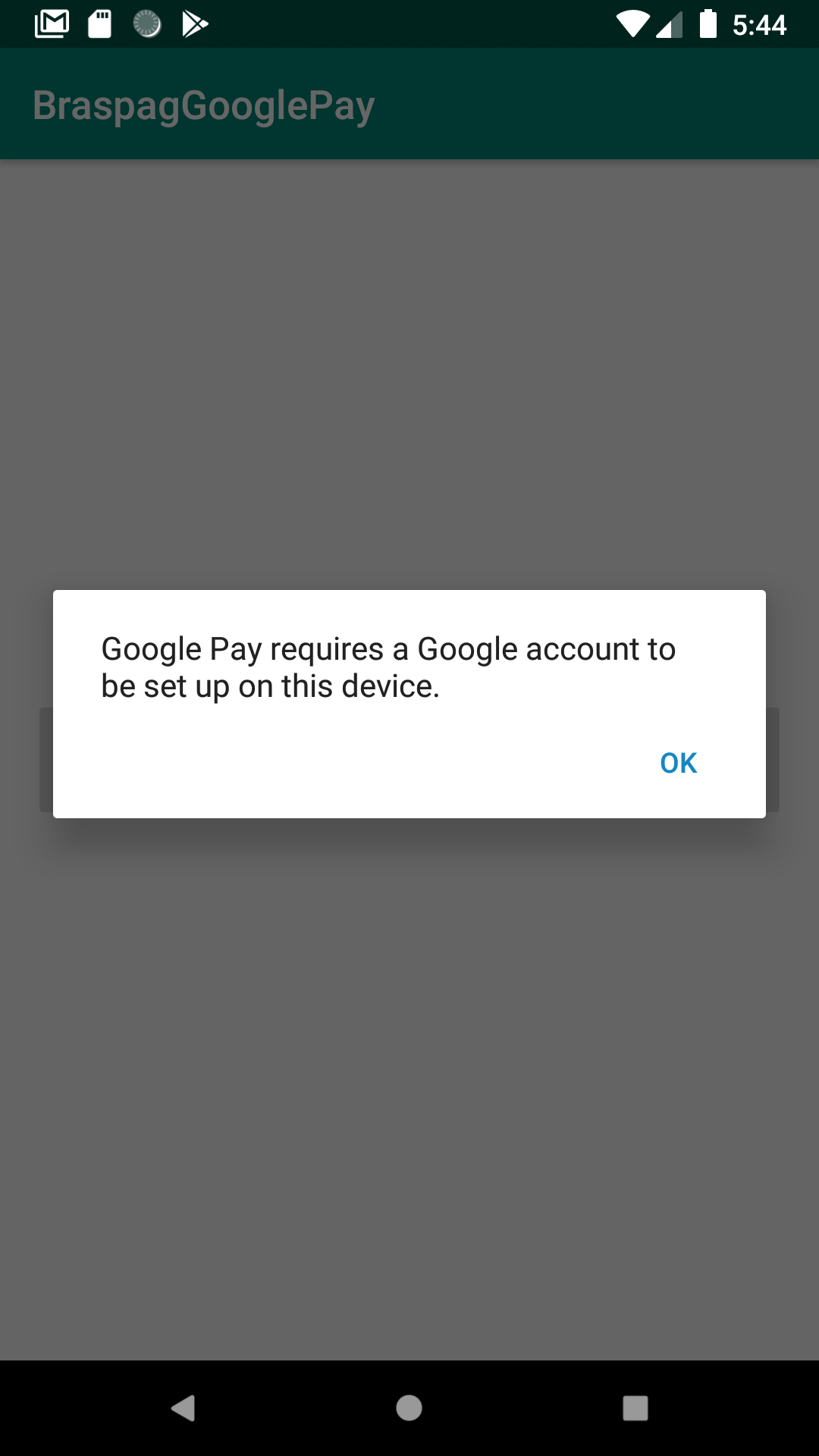Tap the Google account required message text
819x1456 pixels.
tap(388, 667)
